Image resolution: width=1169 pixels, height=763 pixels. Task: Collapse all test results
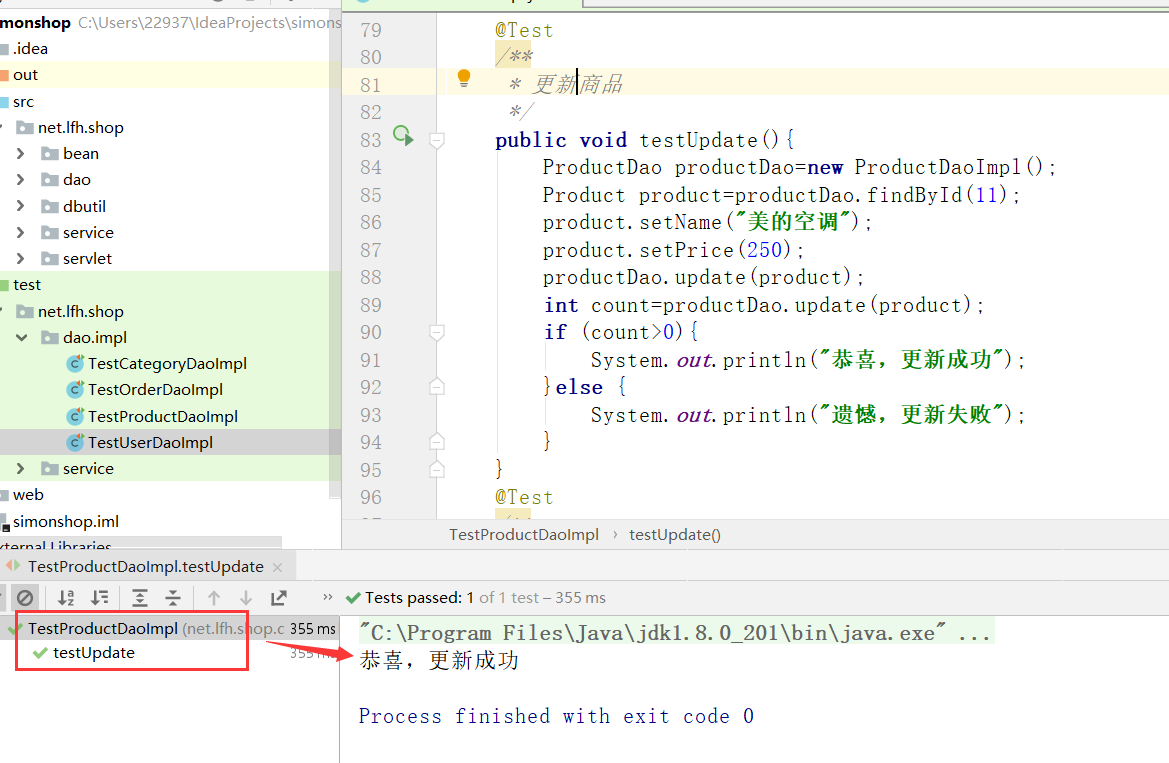click(172, 597)
